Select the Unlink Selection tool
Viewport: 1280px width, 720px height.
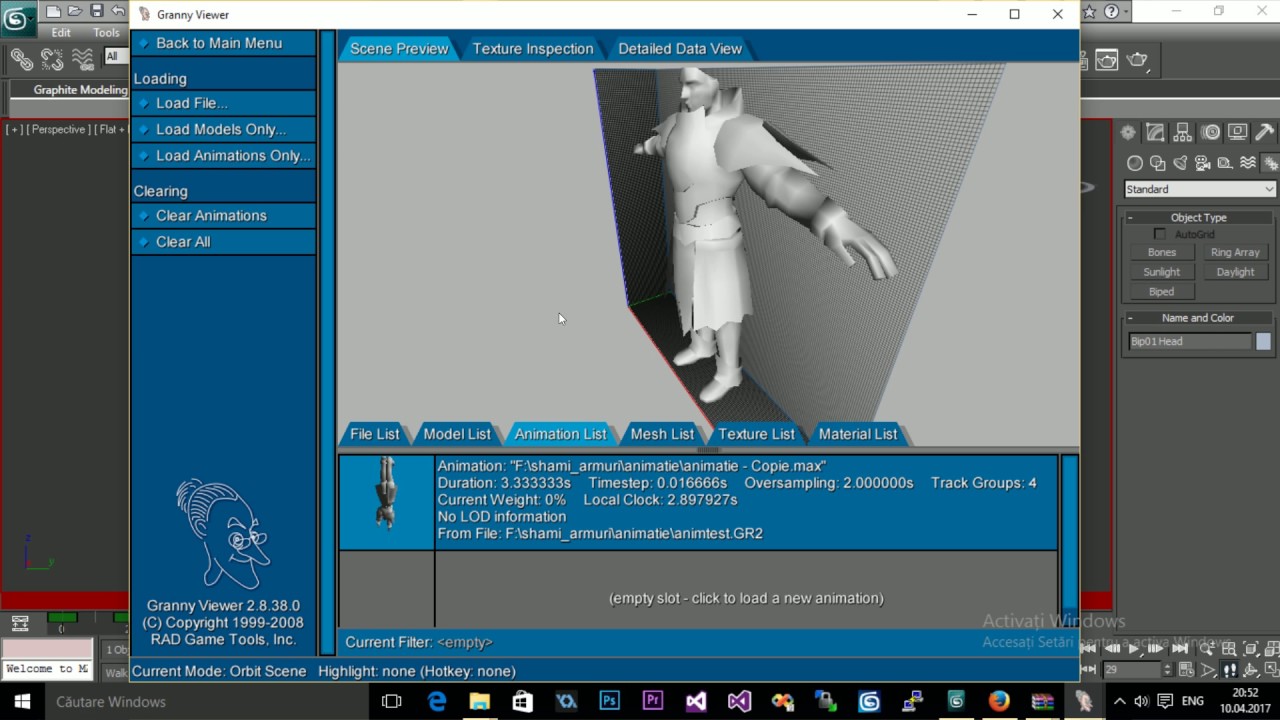[x=52, y=60]
